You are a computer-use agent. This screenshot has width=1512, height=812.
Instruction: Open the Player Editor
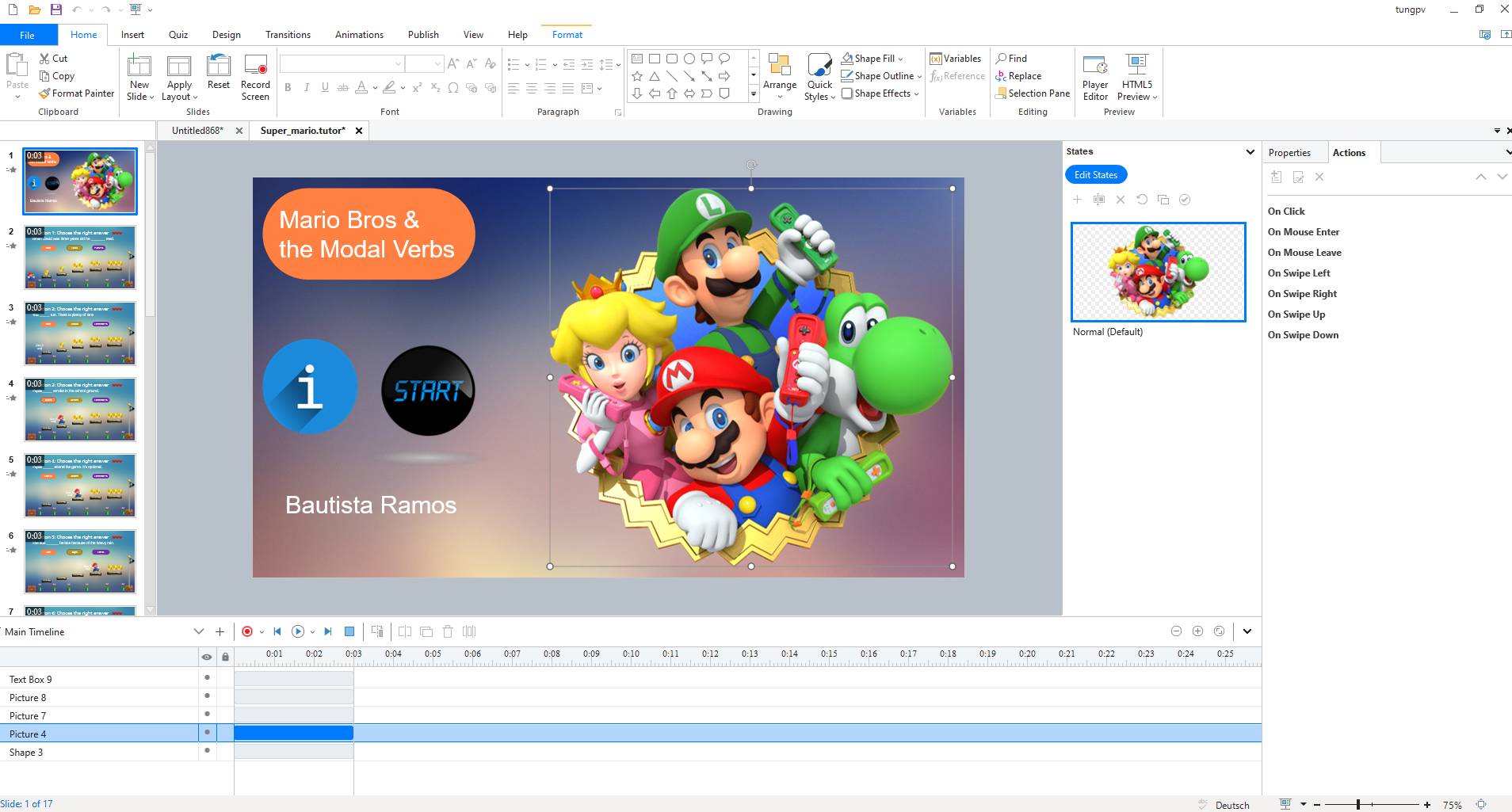1095,77
